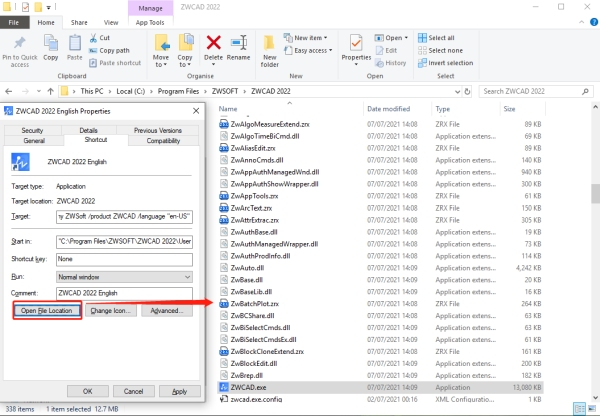Click ZWSOFT in the address path

click(x=225, y=91)
